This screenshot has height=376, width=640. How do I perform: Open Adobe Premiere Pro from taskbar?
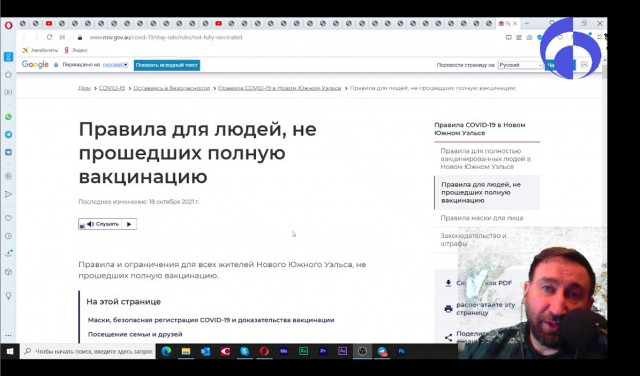323,351
